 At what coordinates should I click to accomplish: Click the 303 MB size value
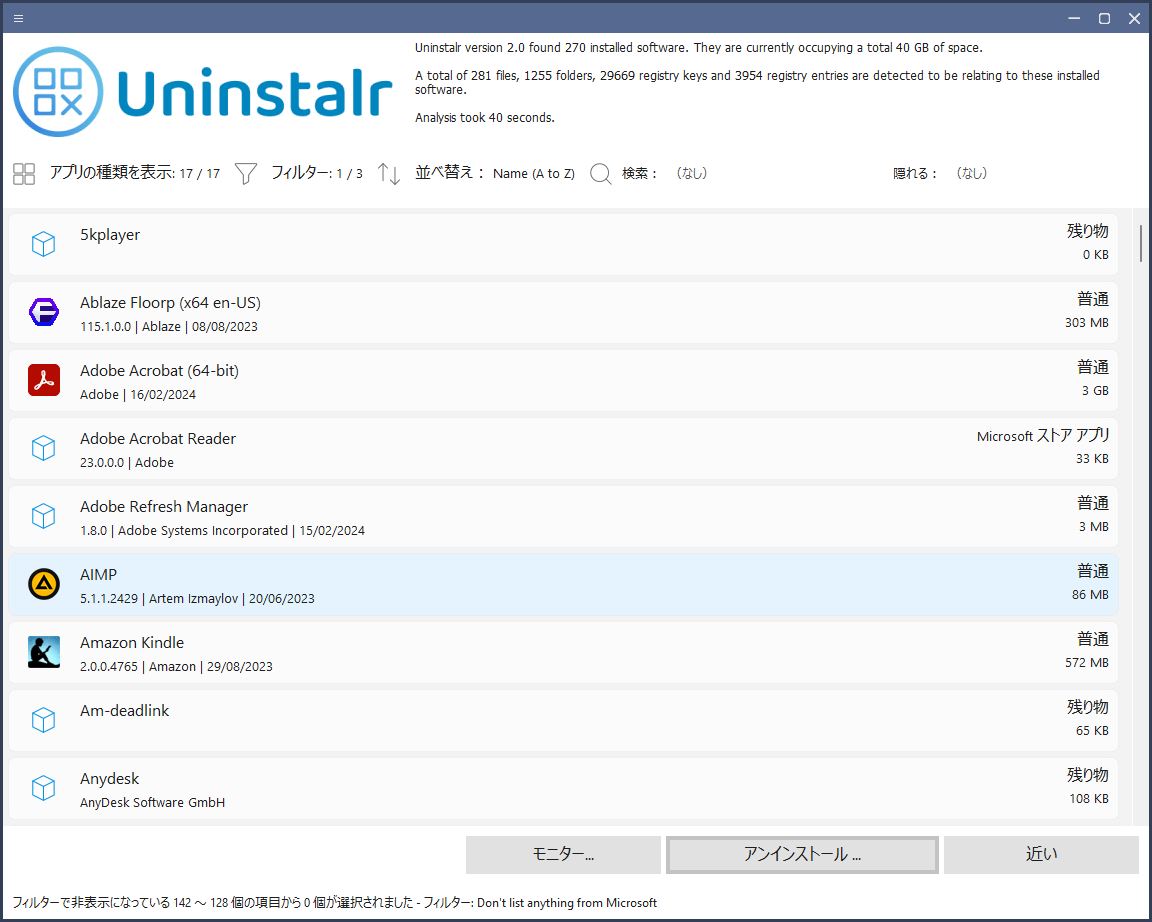point(1087,323)
